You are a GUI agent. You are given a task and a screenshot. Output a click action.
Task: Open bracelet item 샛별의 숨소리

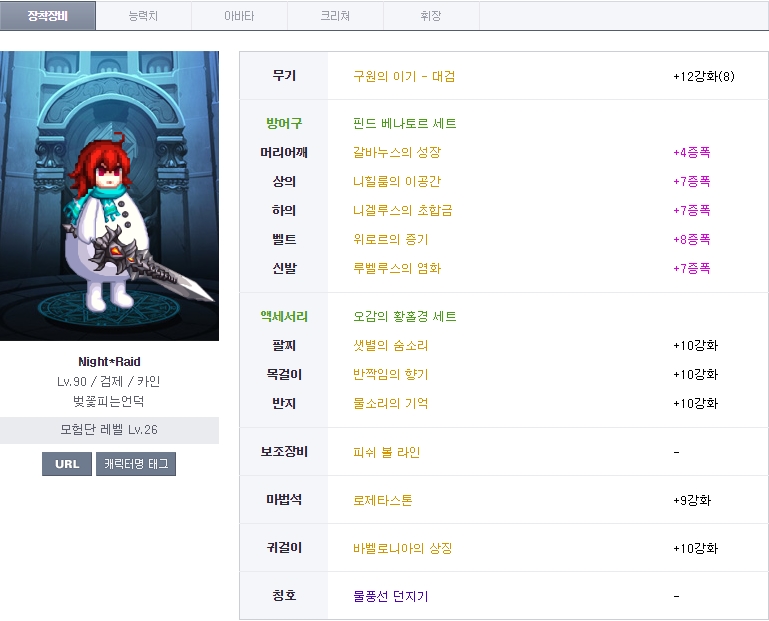pos(391,345)
